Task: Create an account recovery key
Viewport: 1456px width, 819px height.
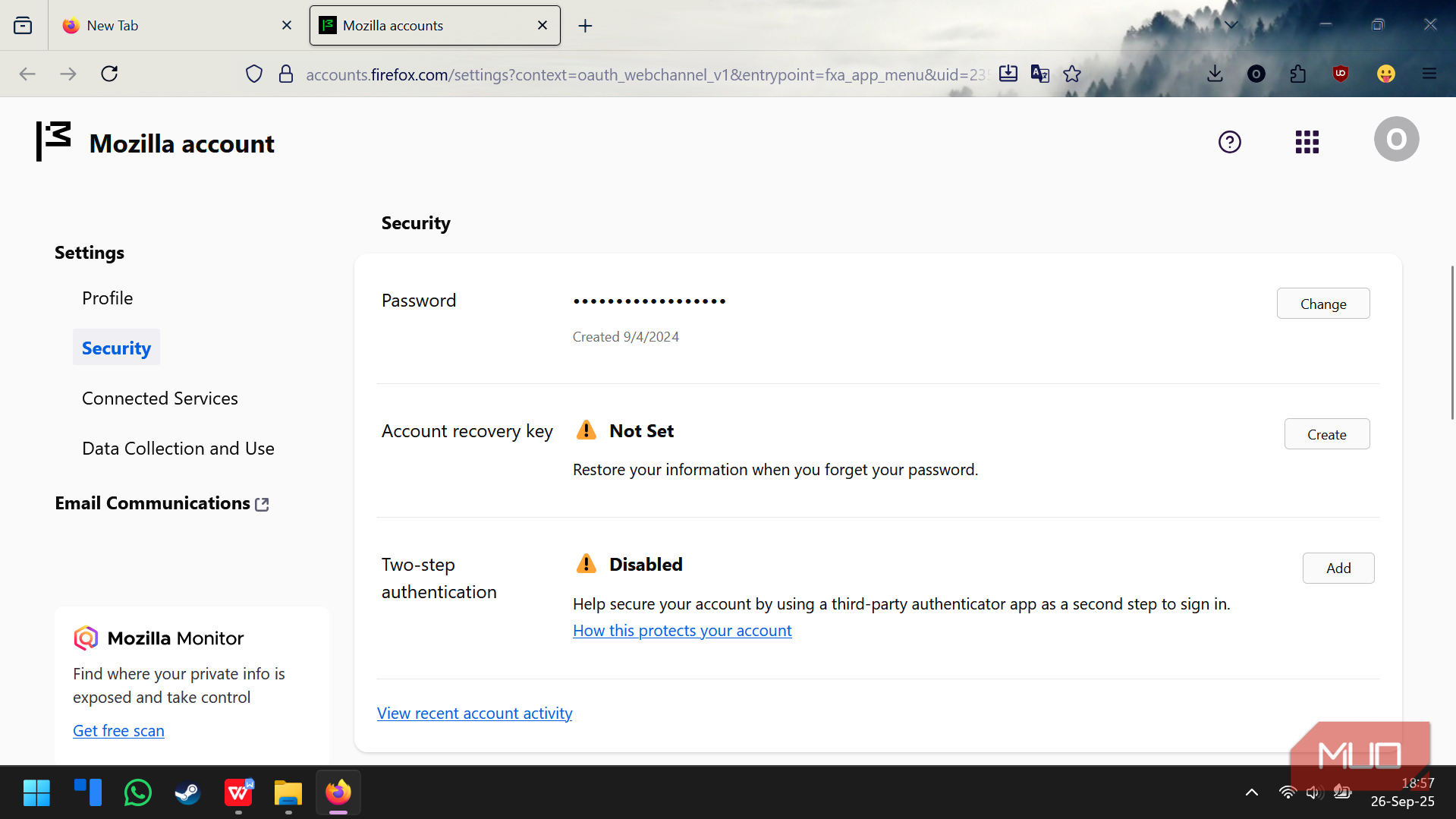Action: coord(1327,434)
